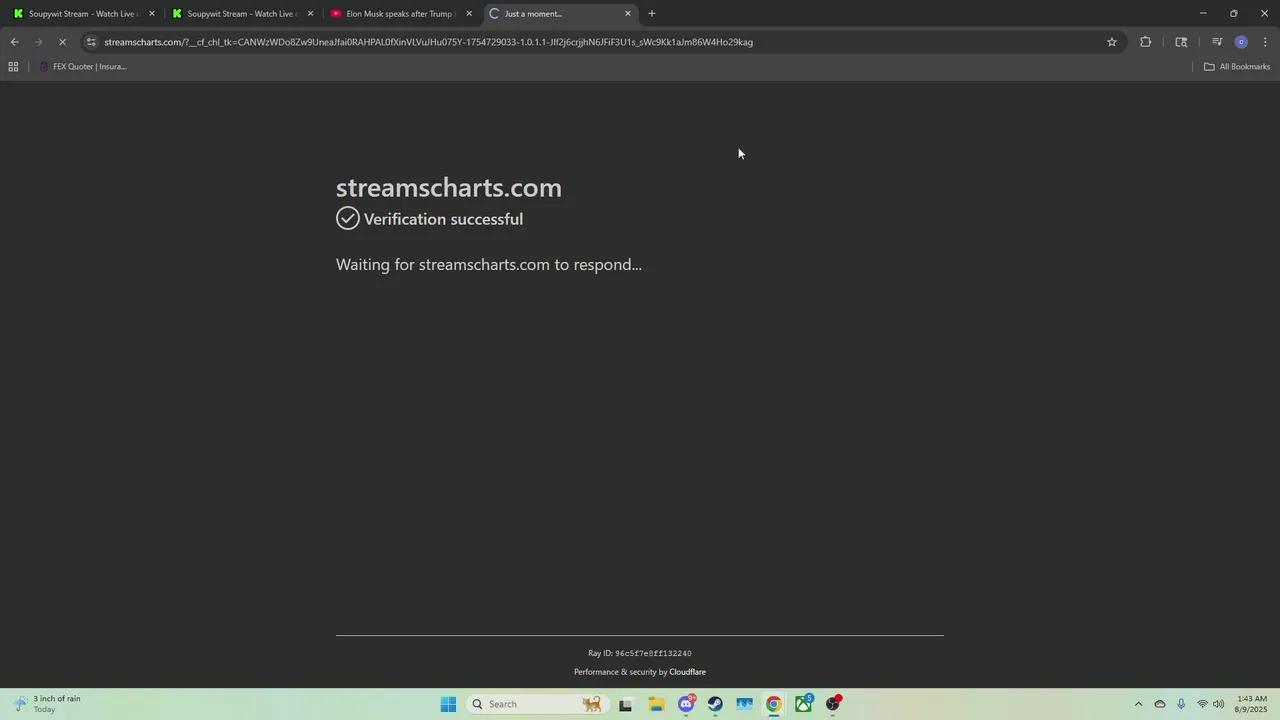Open the weather widget showing rain
Image resolution: width=1280 pixels, height=720 pixels.
(x=47, y=704)
